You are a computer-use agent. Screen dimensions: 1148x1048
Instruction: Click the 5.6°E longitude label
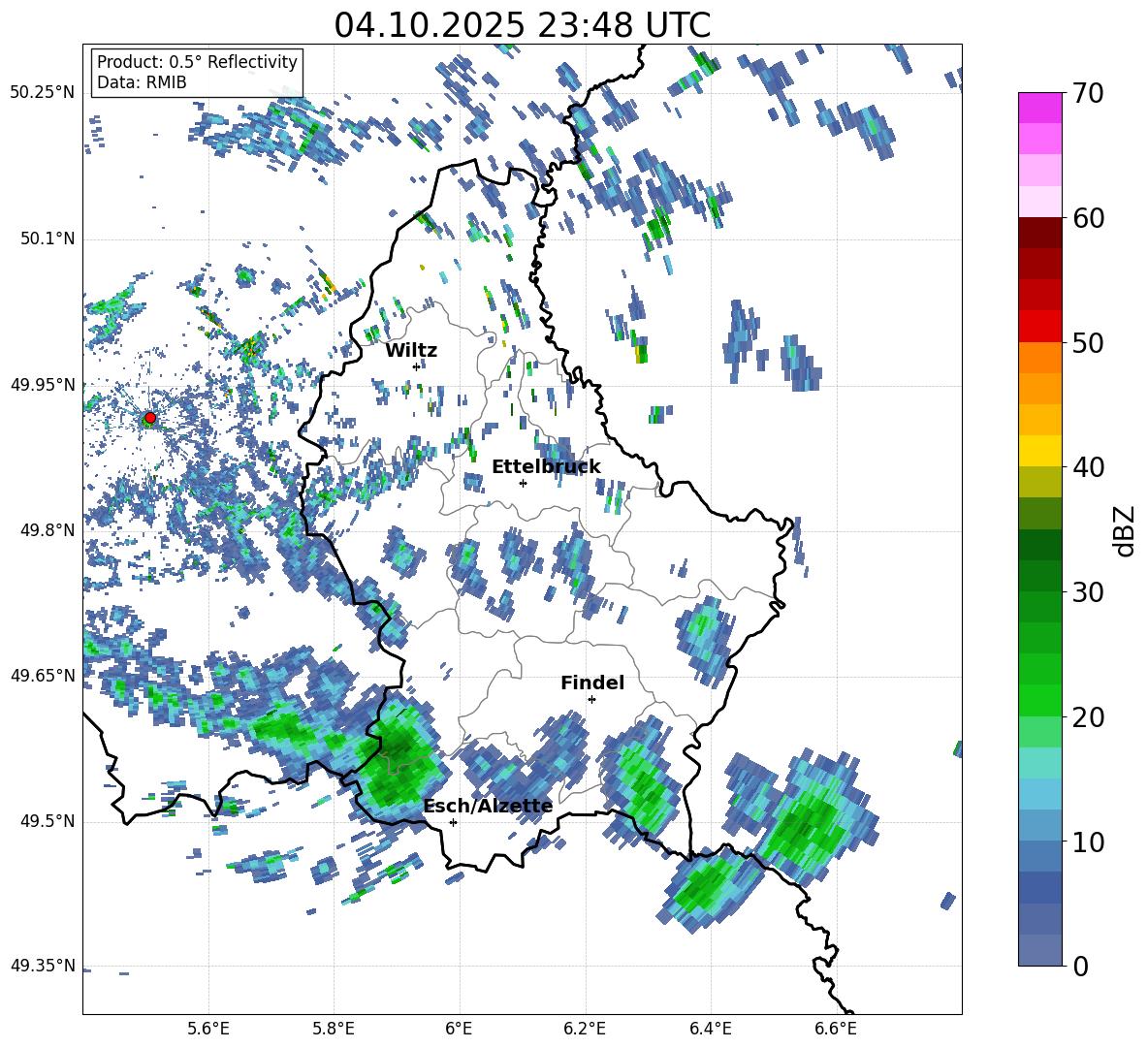[x=208, y=1029]
